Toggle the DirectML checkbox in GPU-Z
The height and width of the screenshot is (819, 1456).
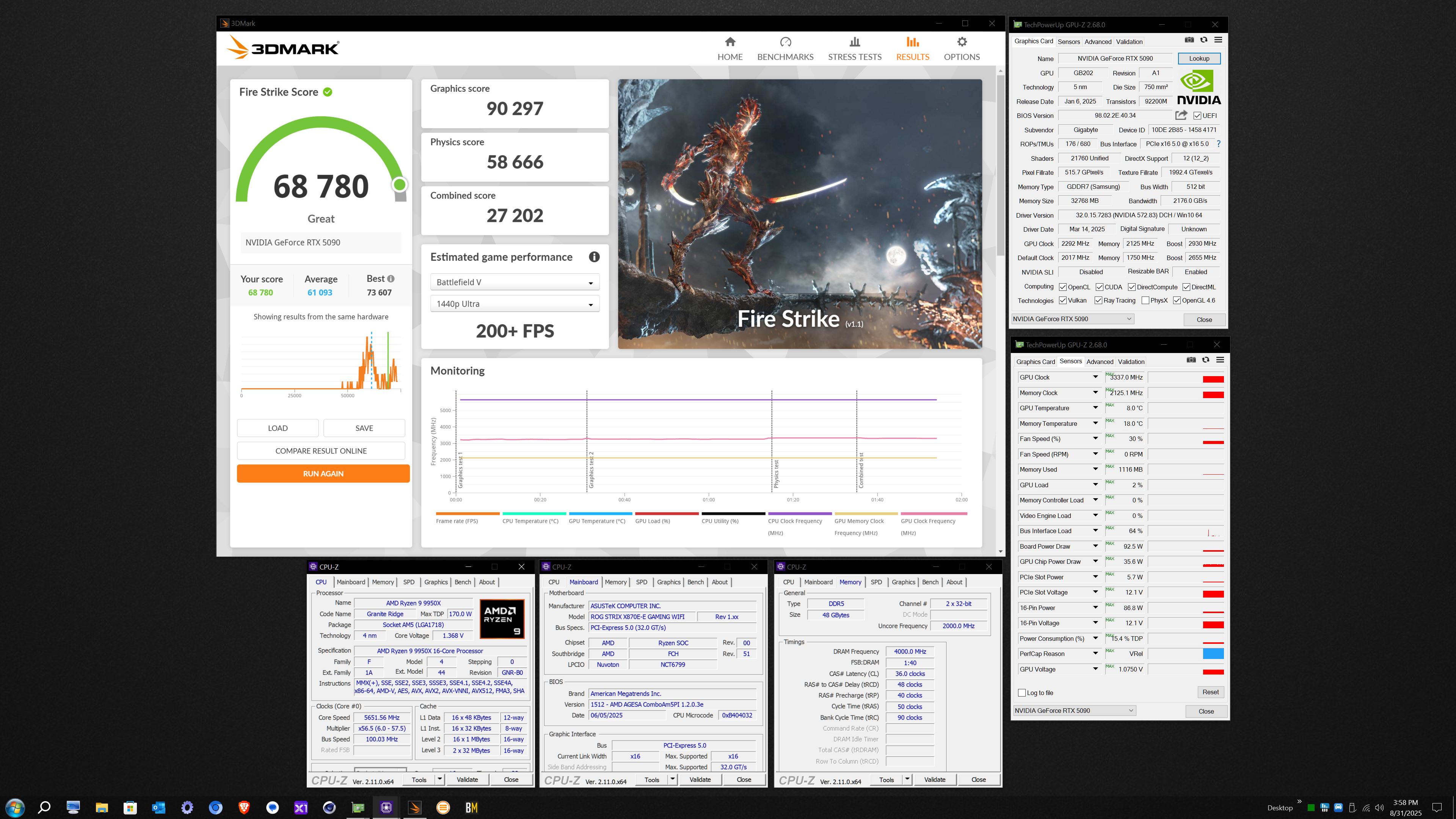1186,287
